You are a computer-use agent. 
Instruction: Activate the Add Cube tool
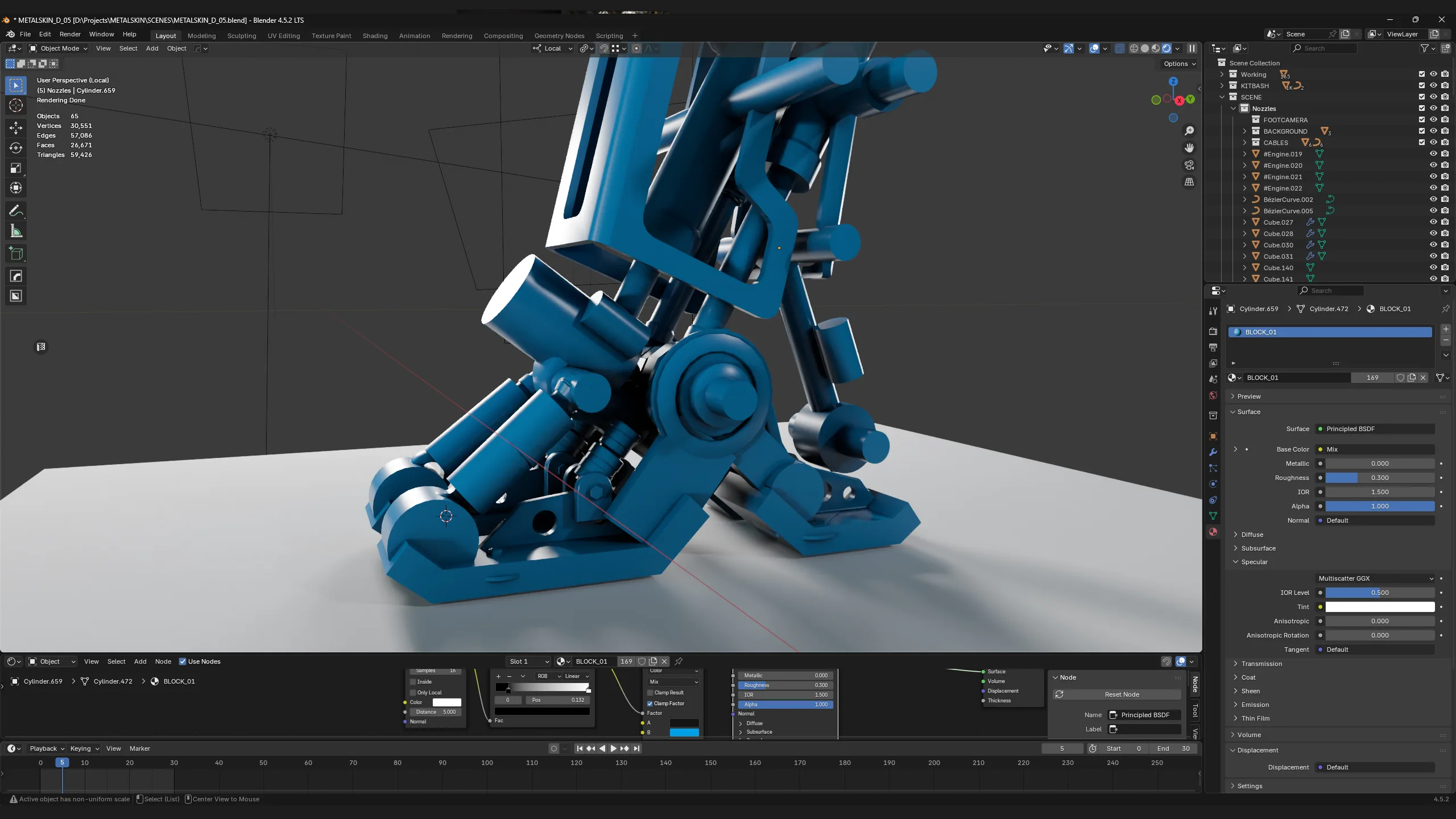coord(16,254)
